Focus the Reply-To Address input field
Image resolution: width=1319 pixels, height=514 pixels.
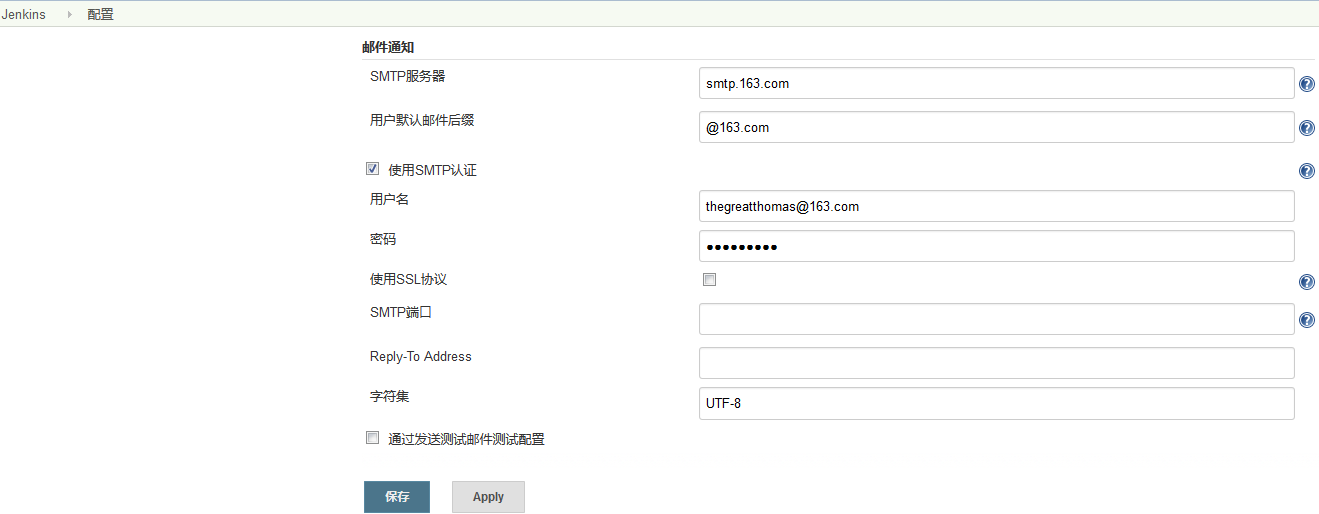[x=997, y=363]
